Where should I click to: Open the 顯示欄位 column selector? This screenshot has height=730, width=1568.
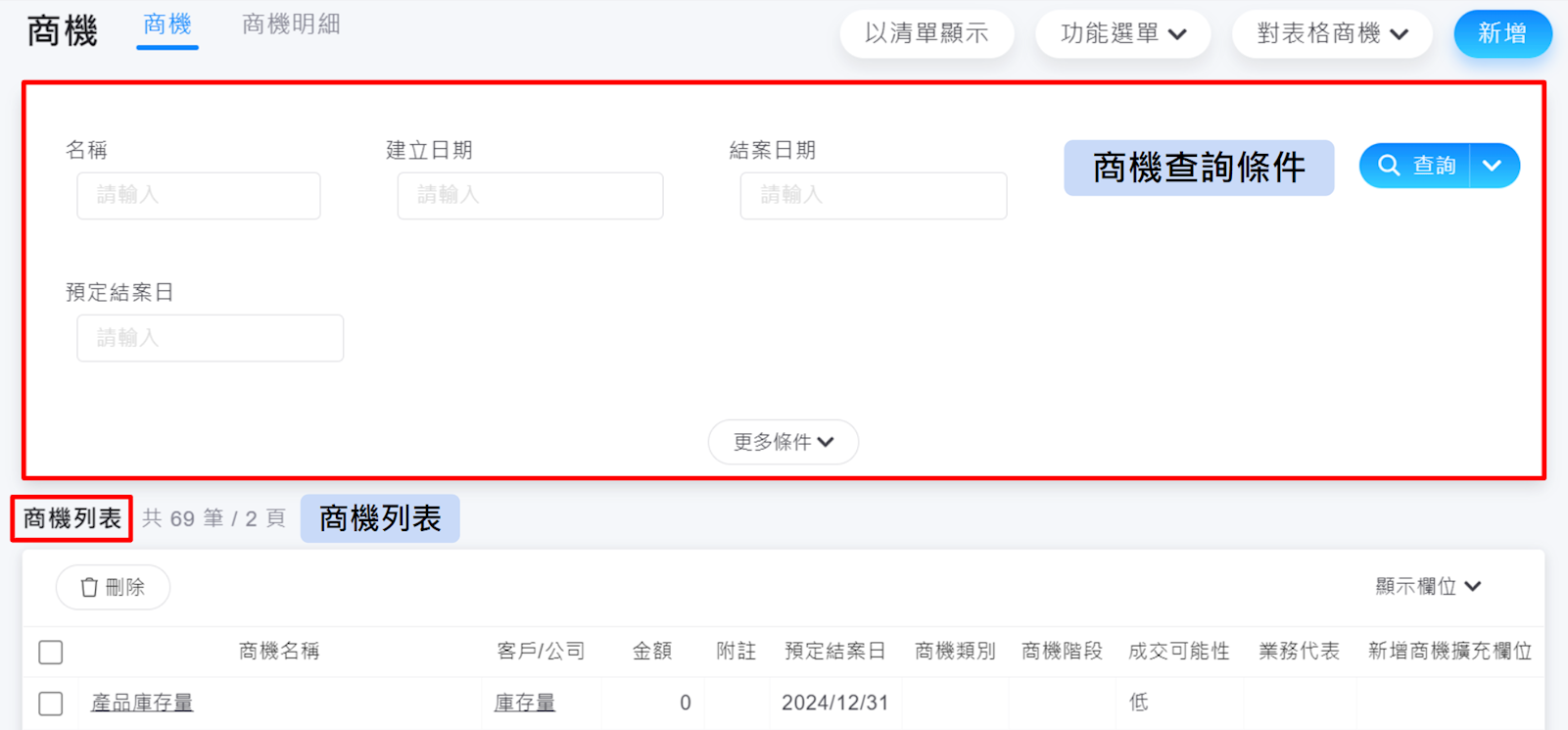(x=1428, y=586)
